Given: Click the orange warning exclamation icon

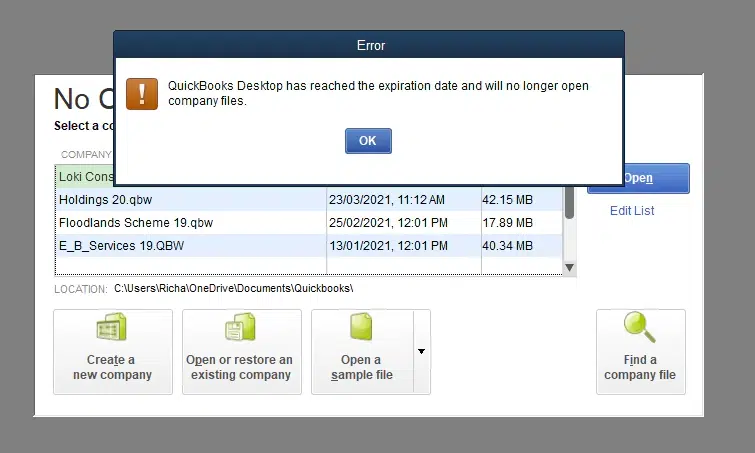Looking at the screenshot, I should point(142,94).
